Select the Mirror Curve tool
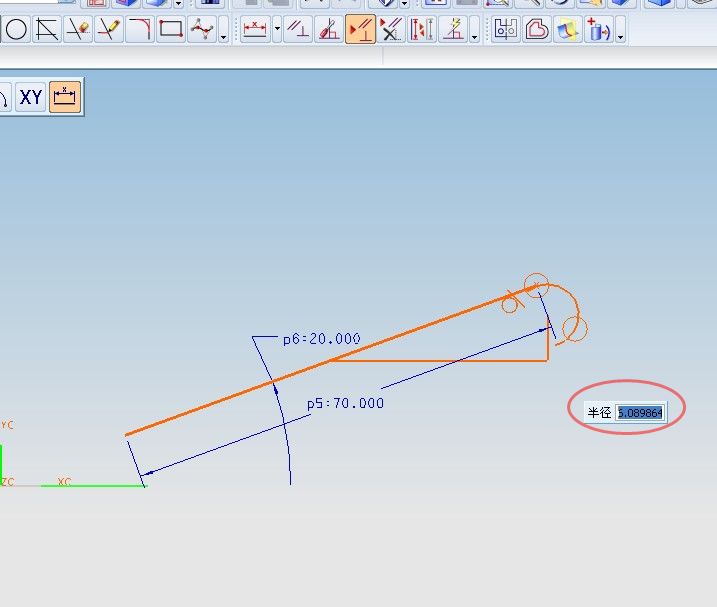717x607 pixels. [505, 30]
